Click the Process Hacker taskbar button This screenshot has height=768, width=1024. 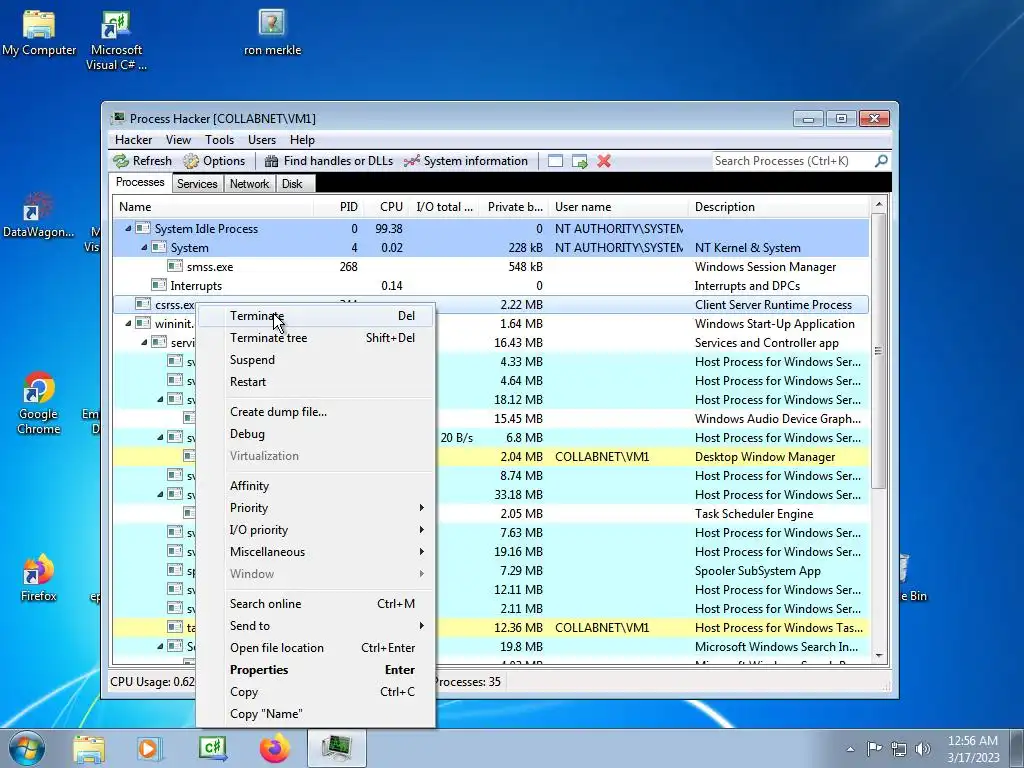336,748
